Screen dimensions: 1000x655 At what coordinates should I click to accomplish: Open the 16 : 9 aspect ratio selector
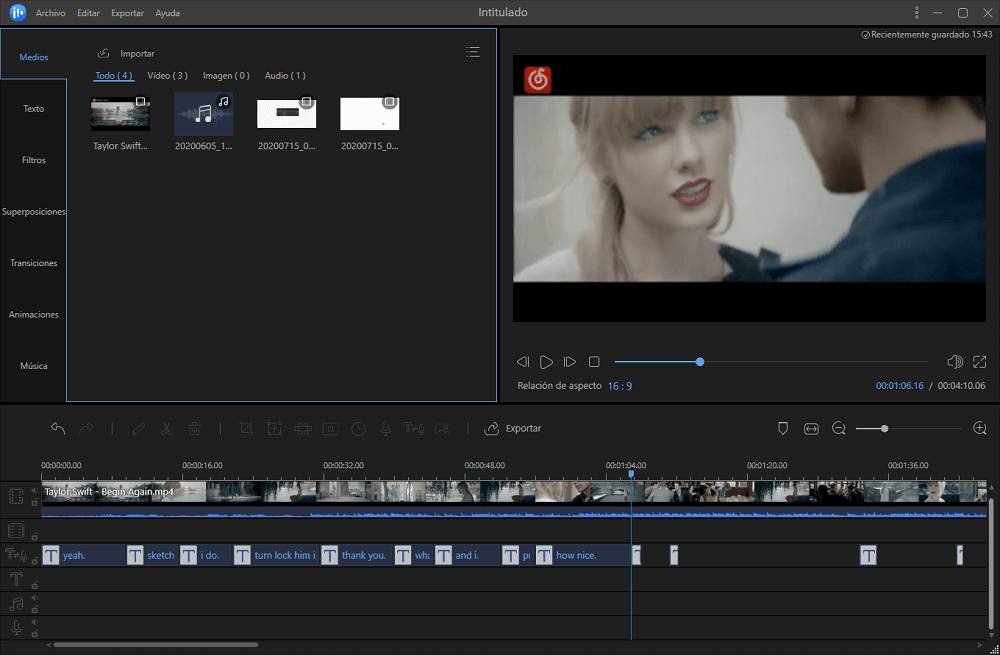click(x=620, y=386)
